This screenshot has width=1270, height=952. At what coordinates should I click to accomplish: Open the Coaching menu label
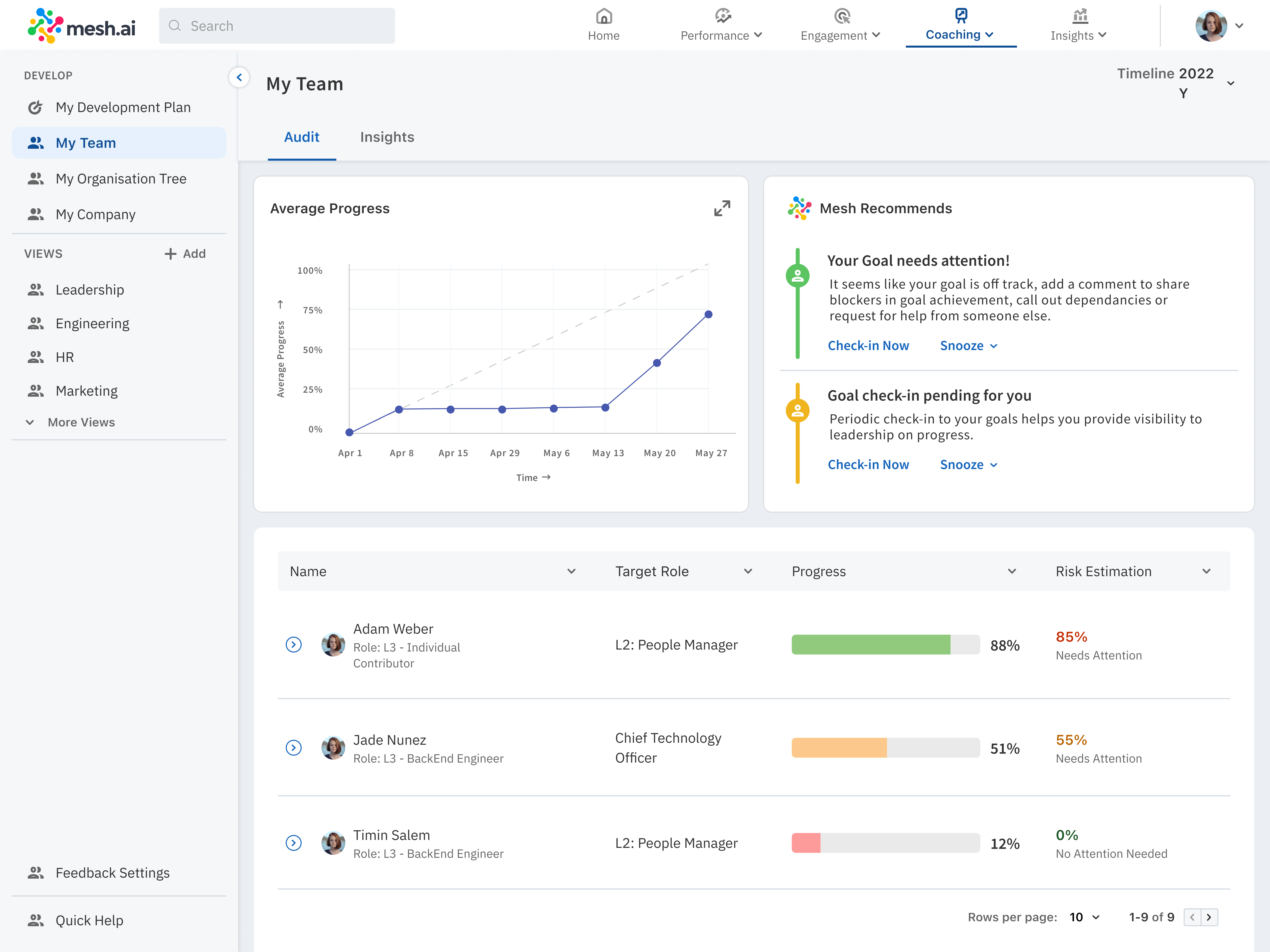pyautogui.click(x=953, y=35)
